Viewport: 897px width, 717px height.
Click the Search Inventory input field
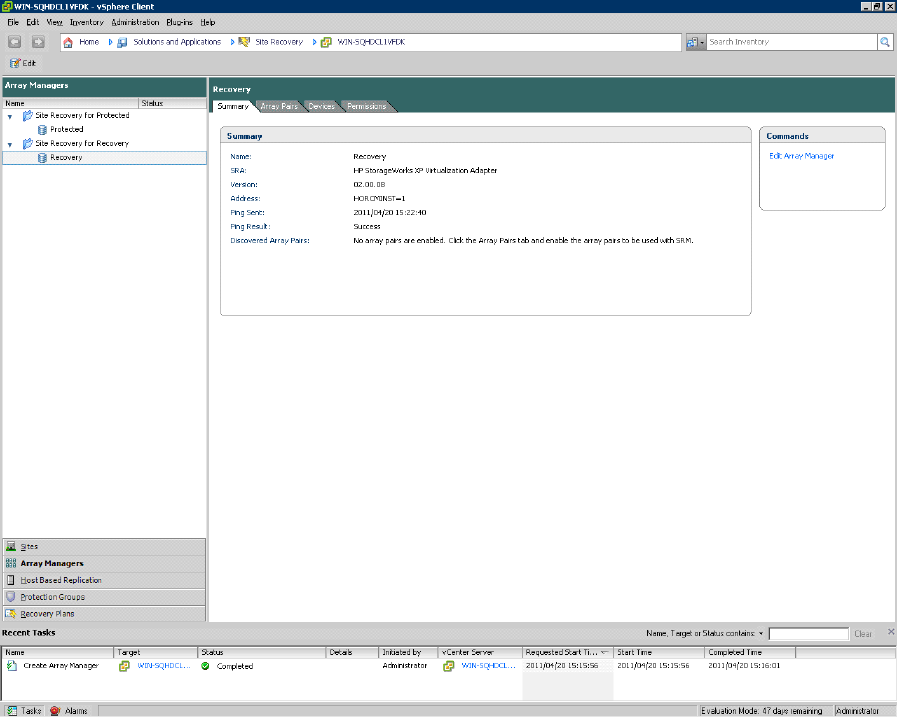tap(790, 42)
